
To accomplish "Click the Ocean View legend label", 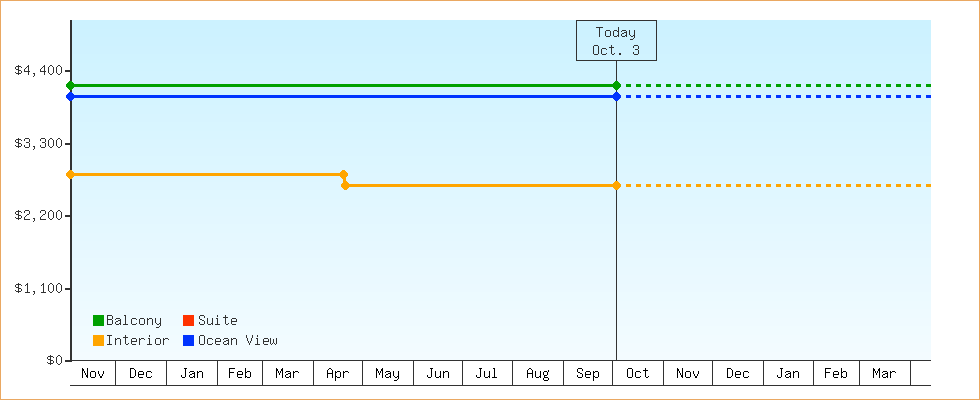I will coord(237,341).
